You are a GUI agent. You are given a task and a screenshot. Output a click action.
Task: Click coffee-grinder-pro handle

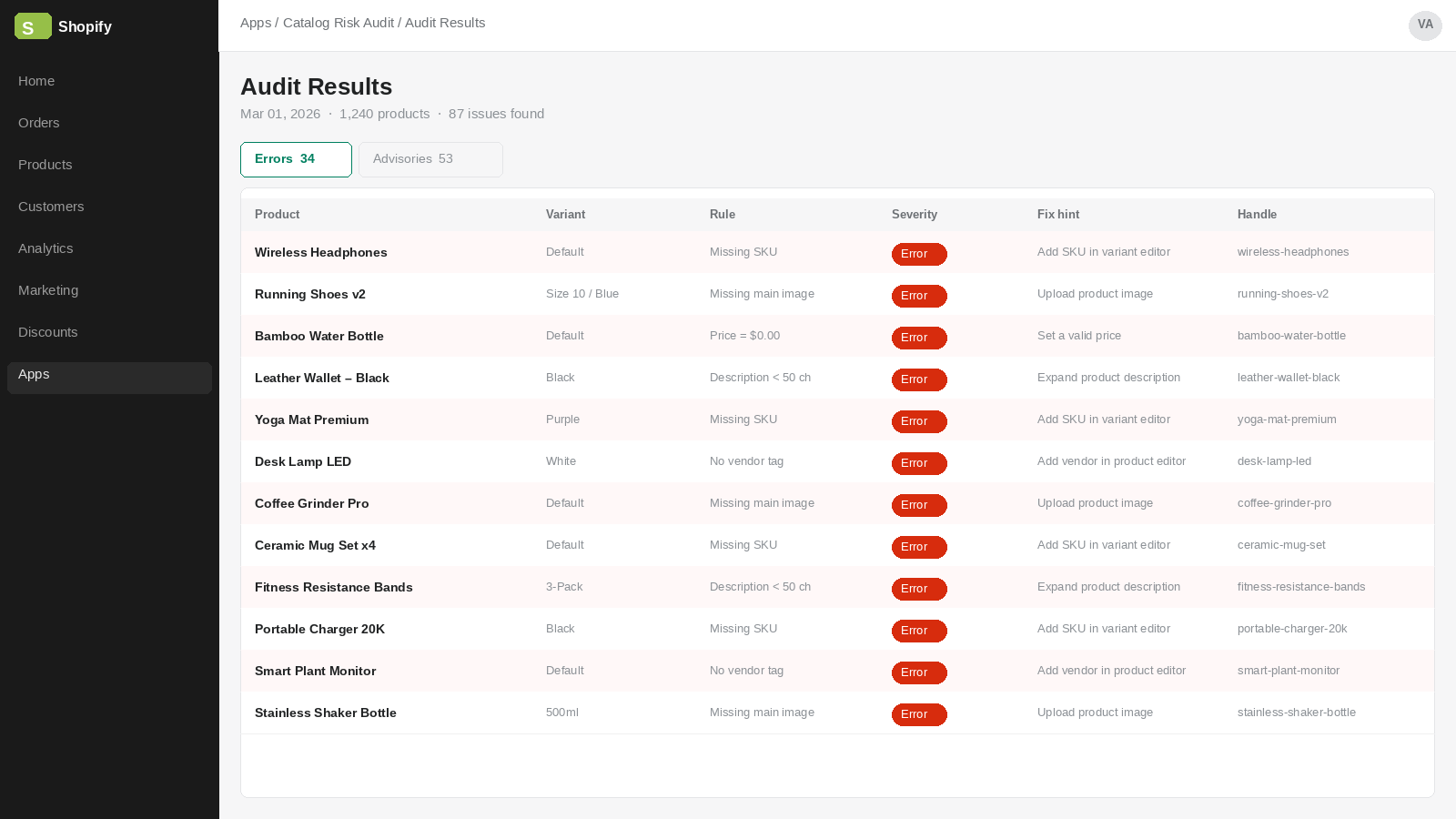1284,503
